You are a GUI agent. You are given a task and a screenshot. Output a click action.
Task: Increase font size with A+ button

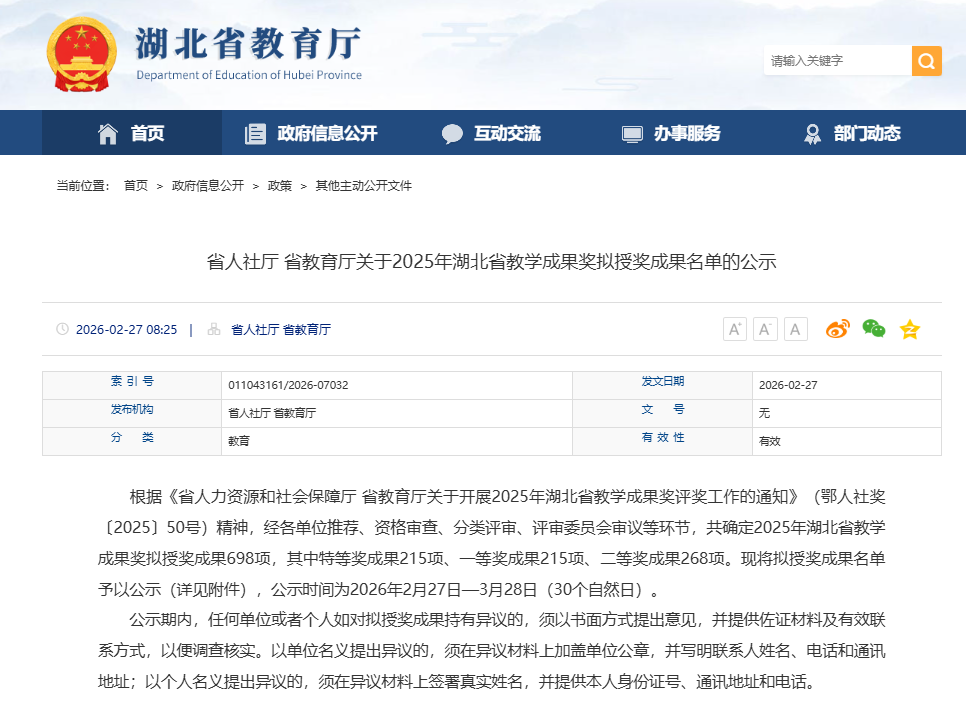734,329
